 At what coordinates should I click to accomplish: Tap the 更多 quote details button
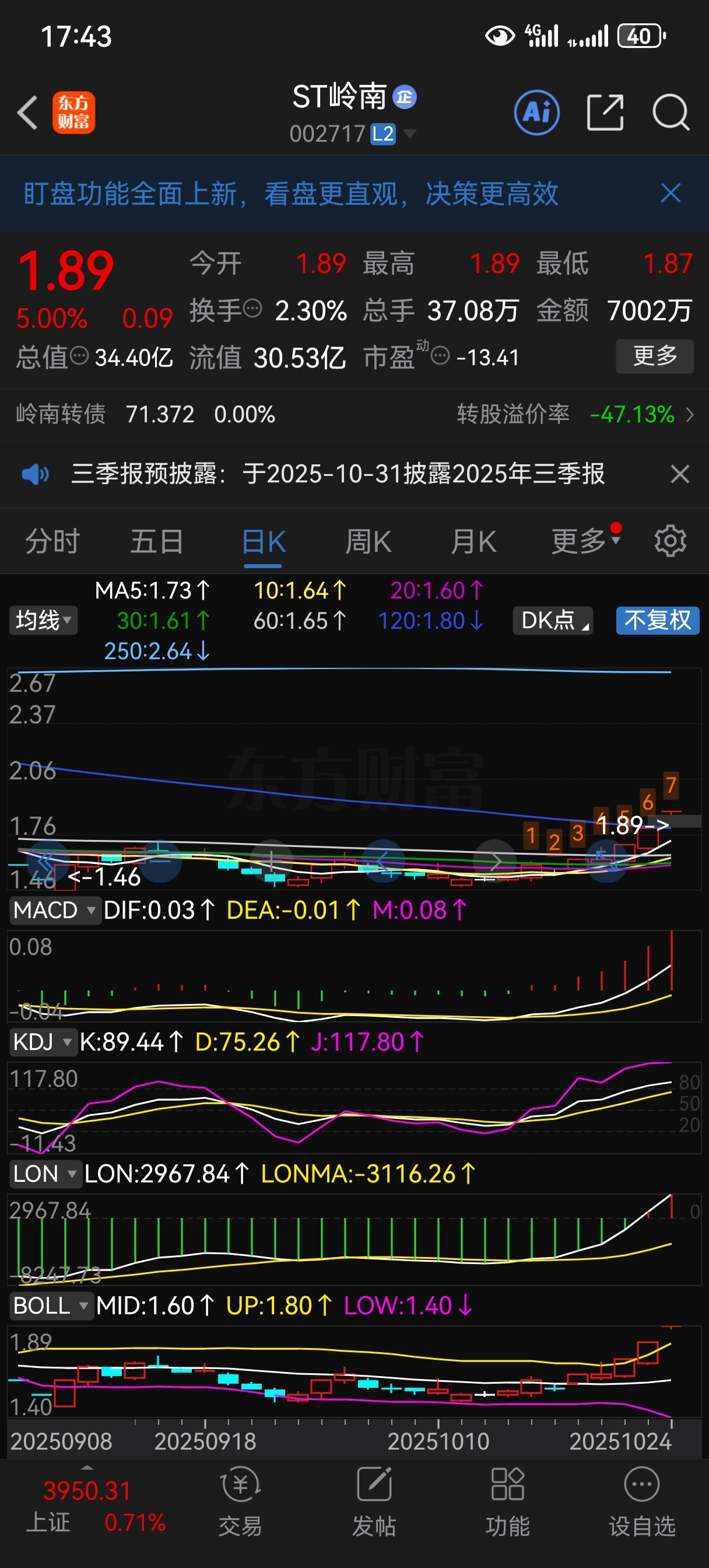[x=655, y=355]
